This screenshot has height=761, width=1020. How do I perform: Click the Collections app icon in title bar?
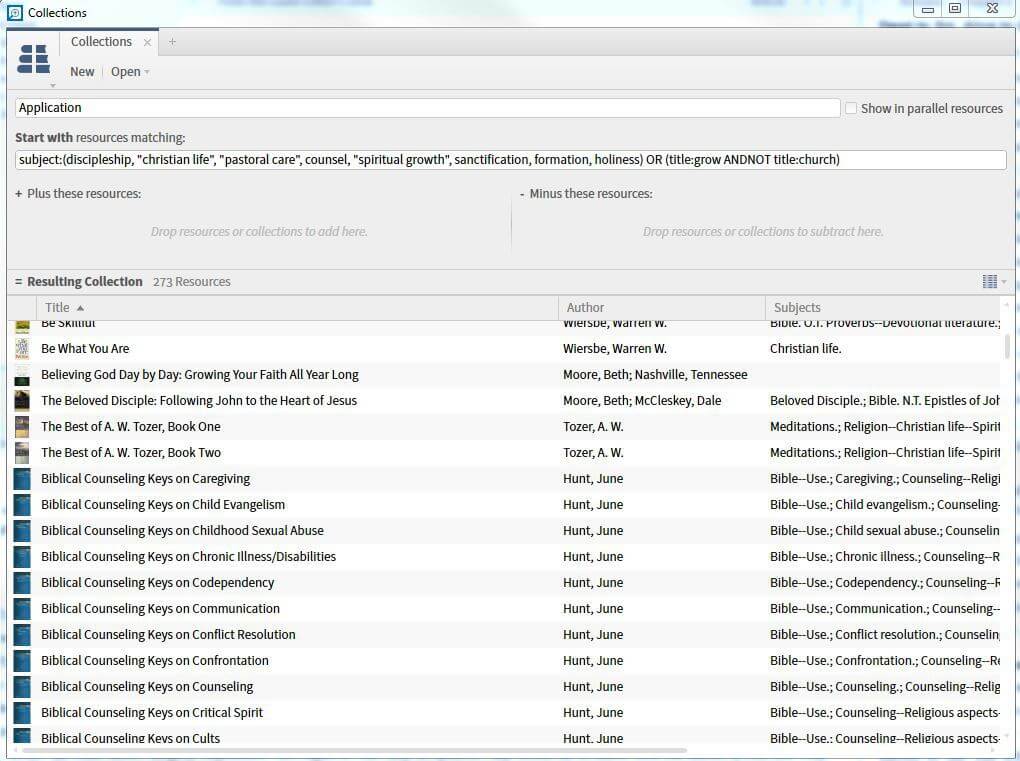[14, 13]
